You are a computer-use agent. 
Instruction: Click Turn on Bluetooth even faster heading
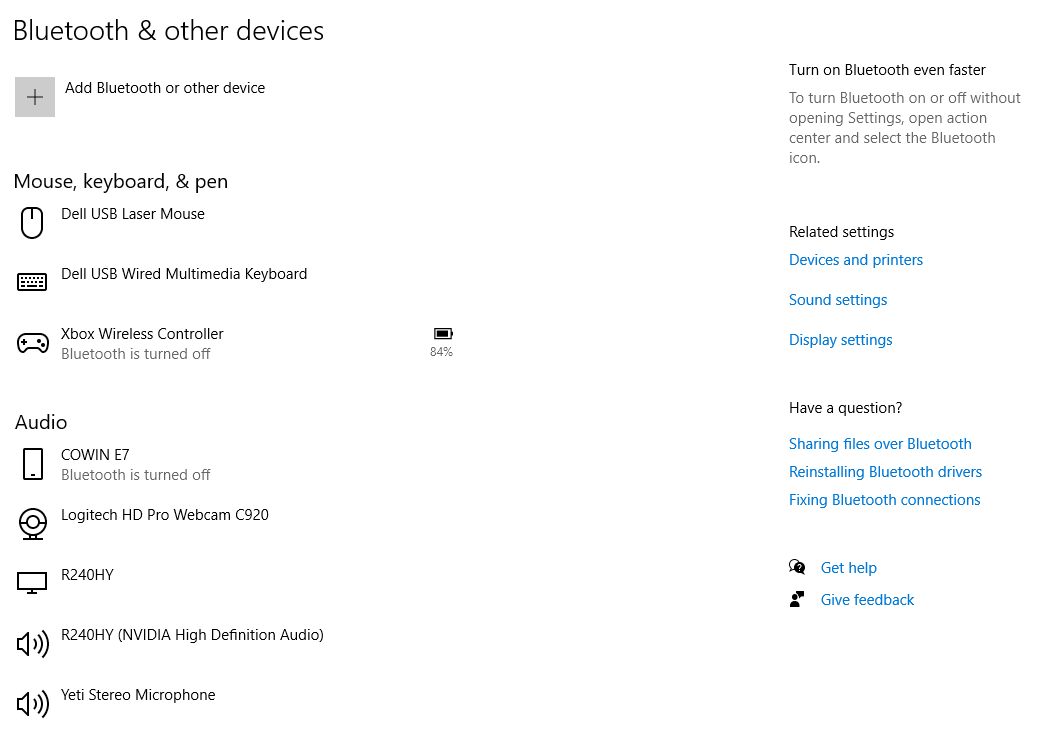(887, 70)
